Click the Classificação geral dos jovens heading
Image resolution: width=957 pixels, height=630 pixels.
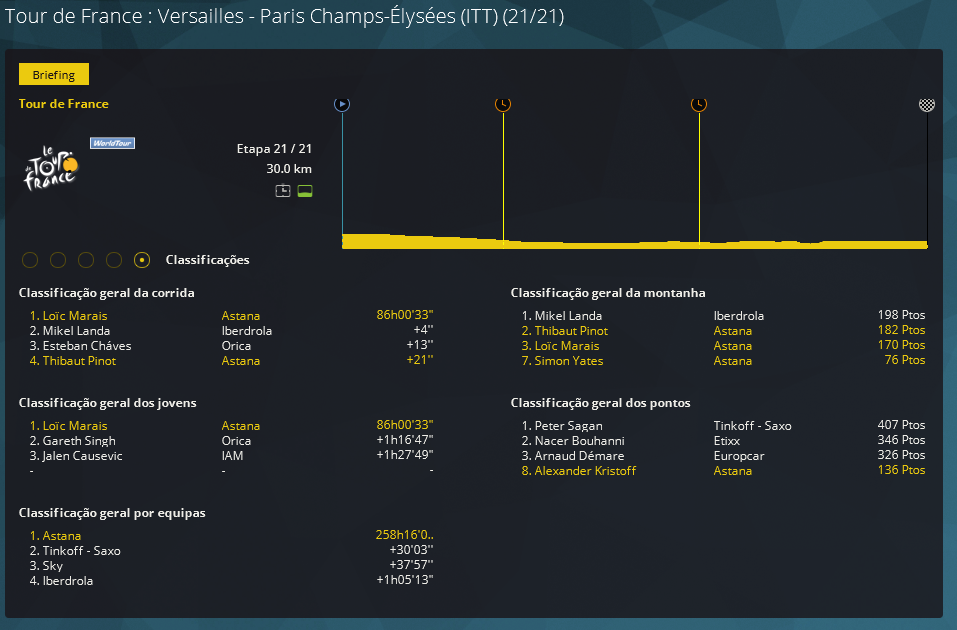coord(107,403)
